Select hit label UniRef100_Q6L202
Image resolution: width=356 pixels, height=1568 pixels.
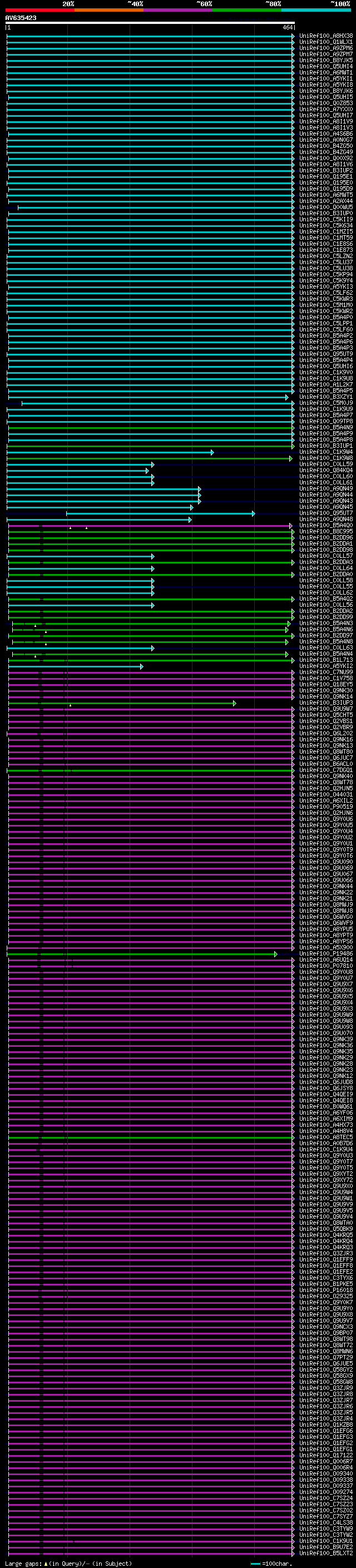[326, 734]
